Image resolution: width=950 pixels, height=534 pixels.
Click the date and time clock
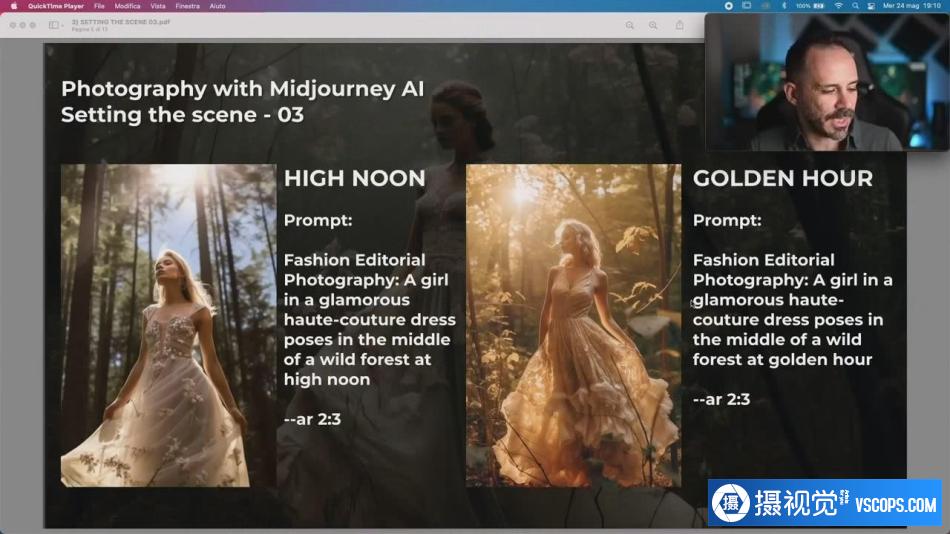(912, 6)
